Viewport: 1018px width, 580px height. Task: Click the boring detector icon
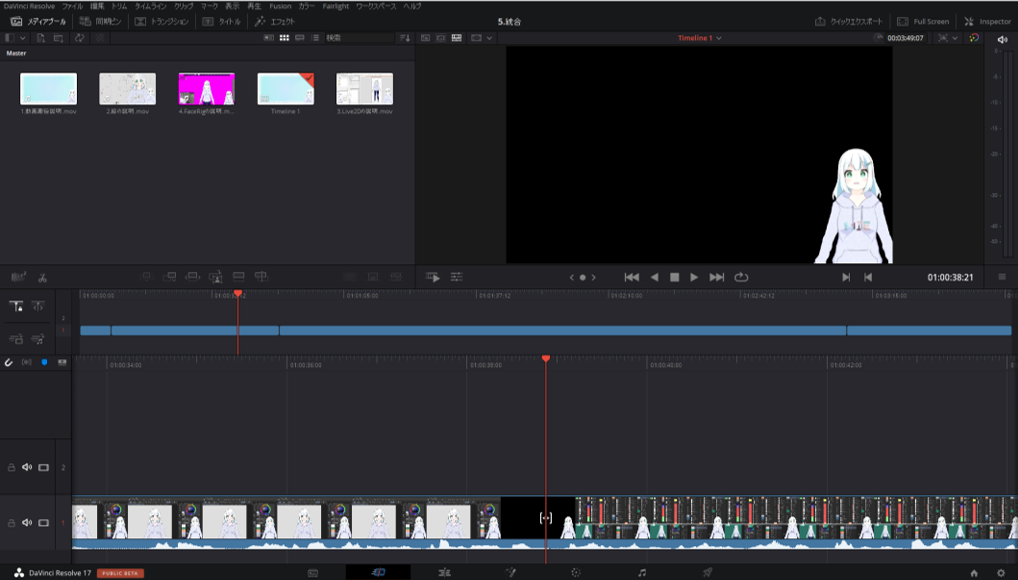(18, 277)
